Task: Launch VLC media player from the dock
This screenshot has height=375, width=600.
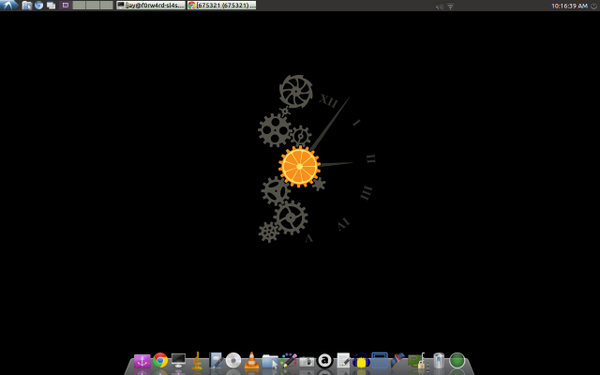Action: (x=251, y=360)
